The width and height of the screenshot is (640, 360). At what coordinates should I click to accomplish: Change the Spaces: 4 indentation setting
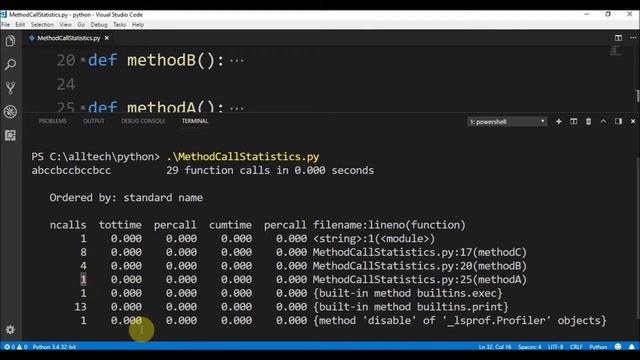click(529, 347)
